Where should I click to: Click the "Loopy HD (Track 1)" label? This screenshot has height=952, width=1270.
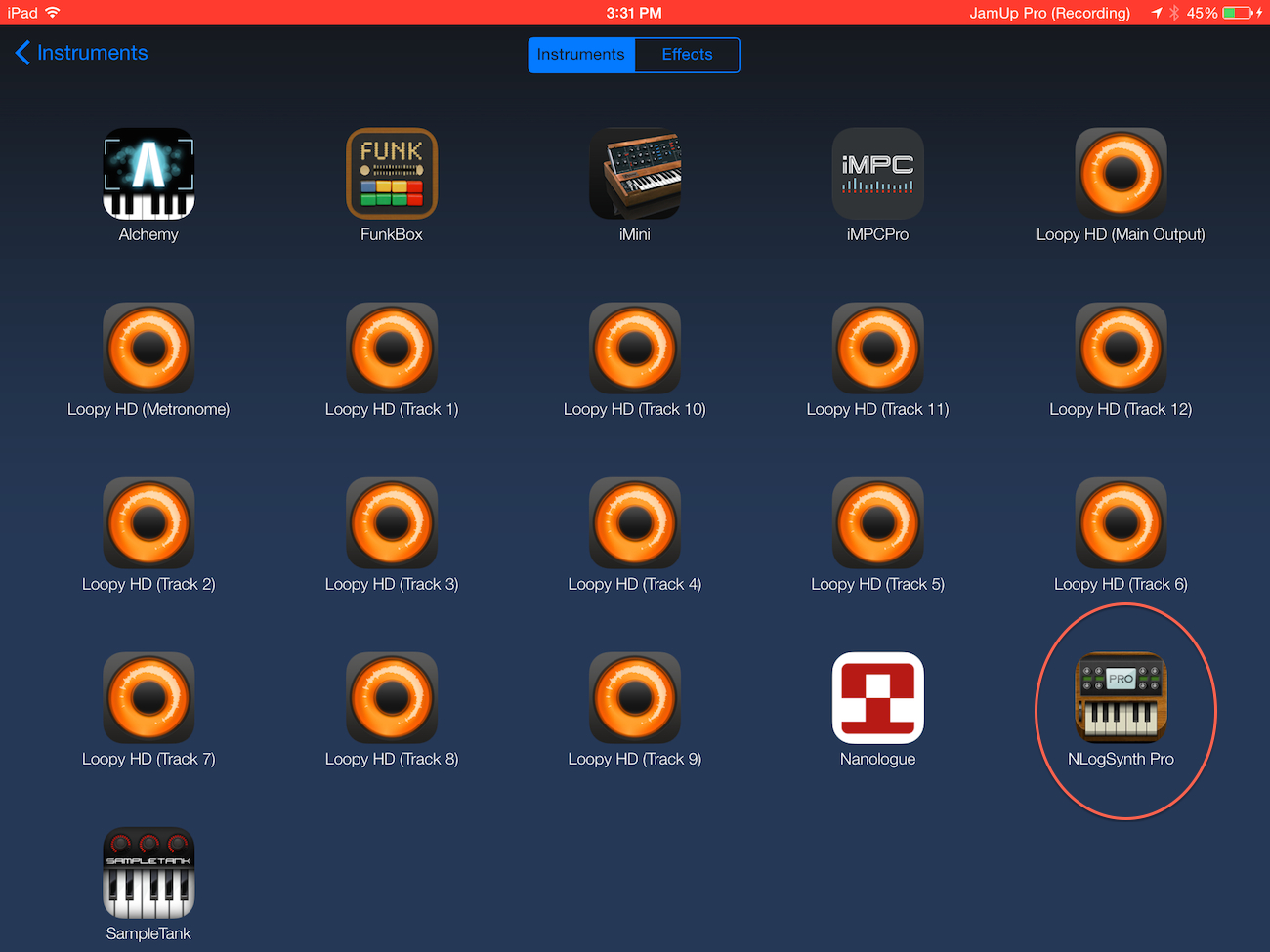pos(392,409)
